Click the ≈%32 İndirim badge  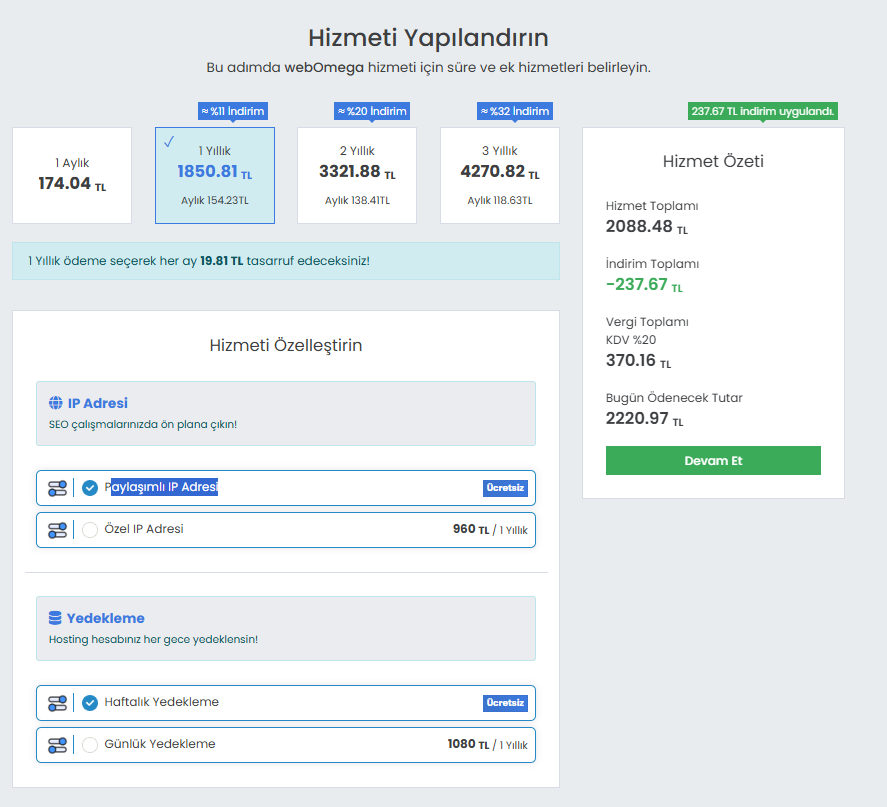pos(515,111)
